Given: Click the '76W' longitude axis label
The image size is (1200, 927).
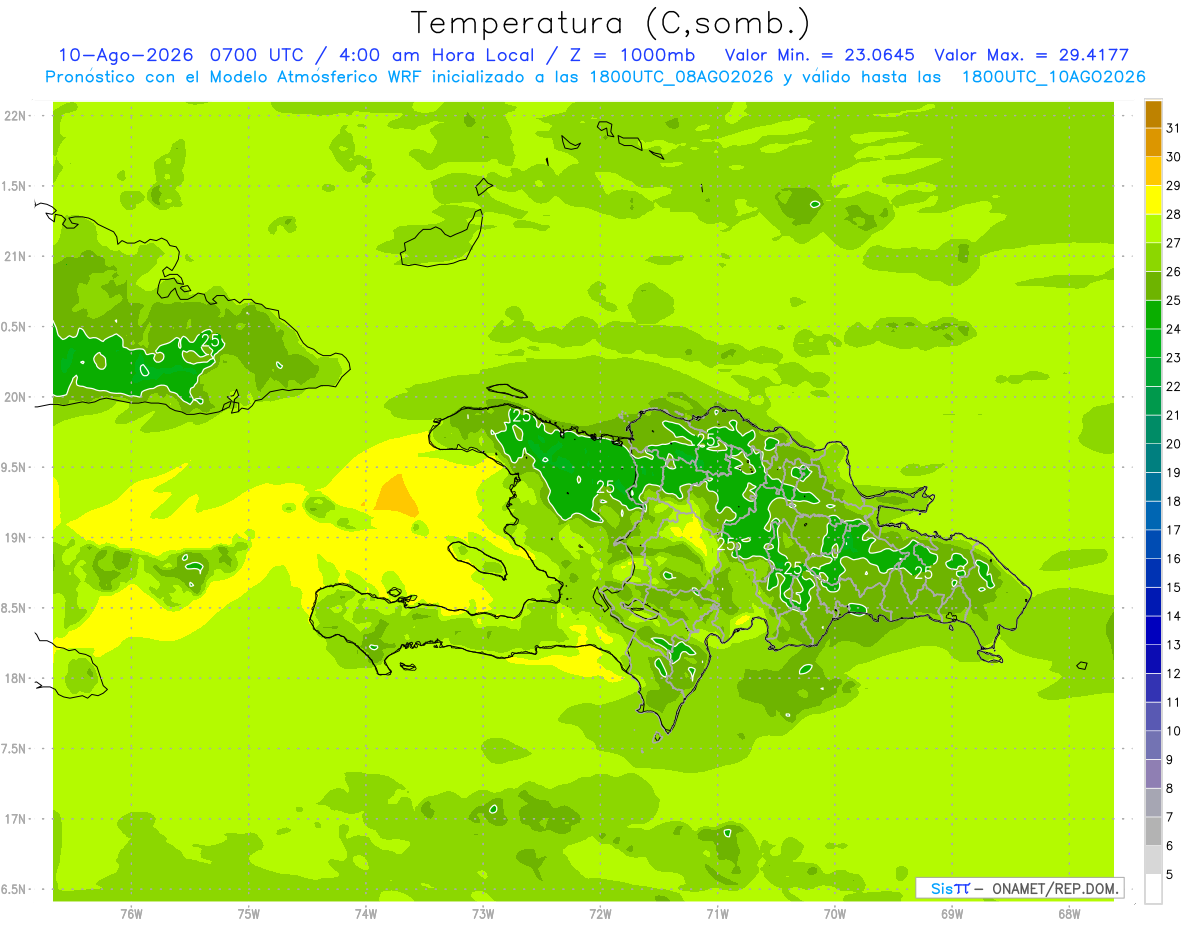Looking at the screenshot, I should 131,914.
